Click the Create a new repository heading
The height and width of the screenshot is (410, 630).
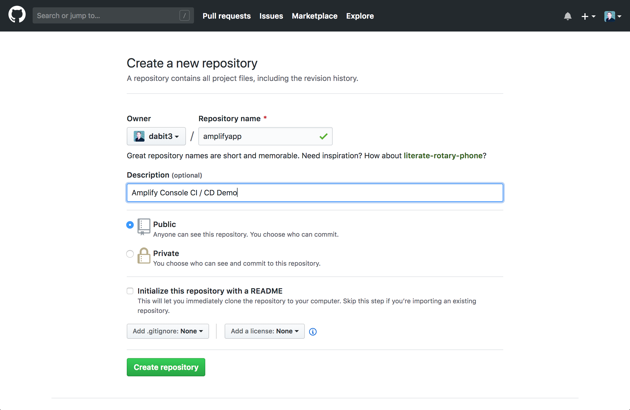(x=192, y=63)
